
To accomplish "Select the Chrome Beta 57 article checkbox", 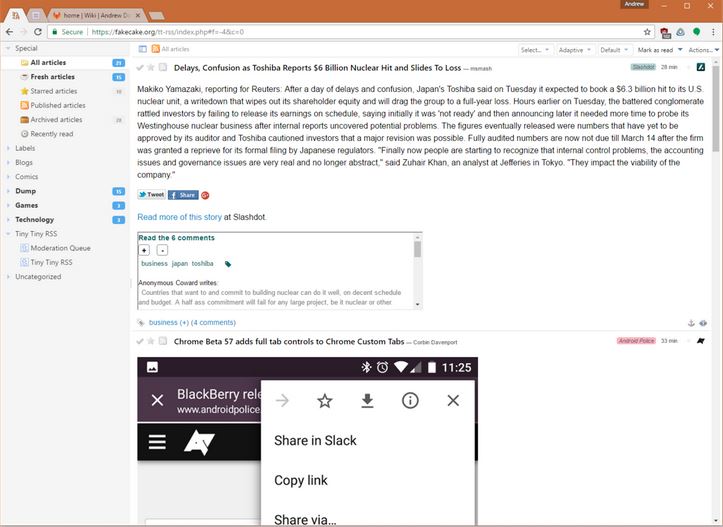I will pos(163,341).
